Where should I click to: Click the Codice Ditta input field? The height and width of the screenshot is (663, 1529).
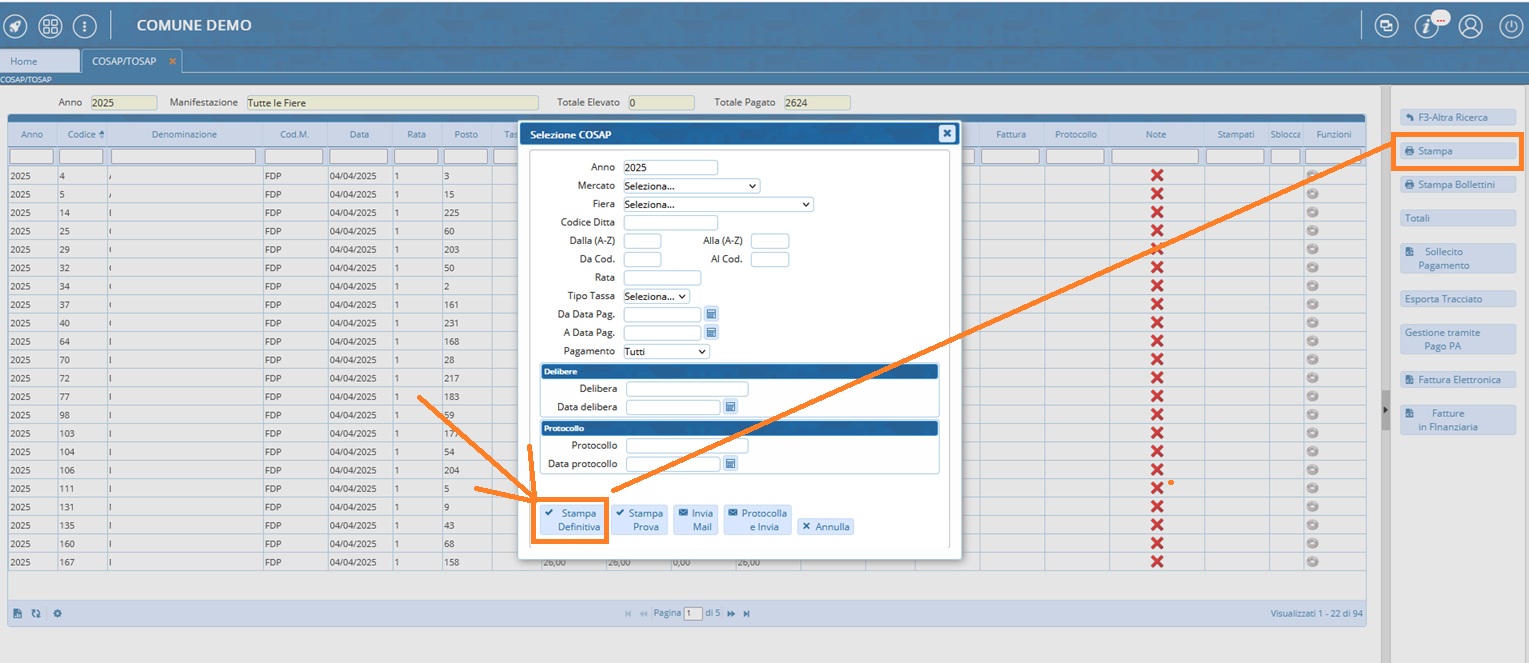pyautogui.click(x=670, y=222)
